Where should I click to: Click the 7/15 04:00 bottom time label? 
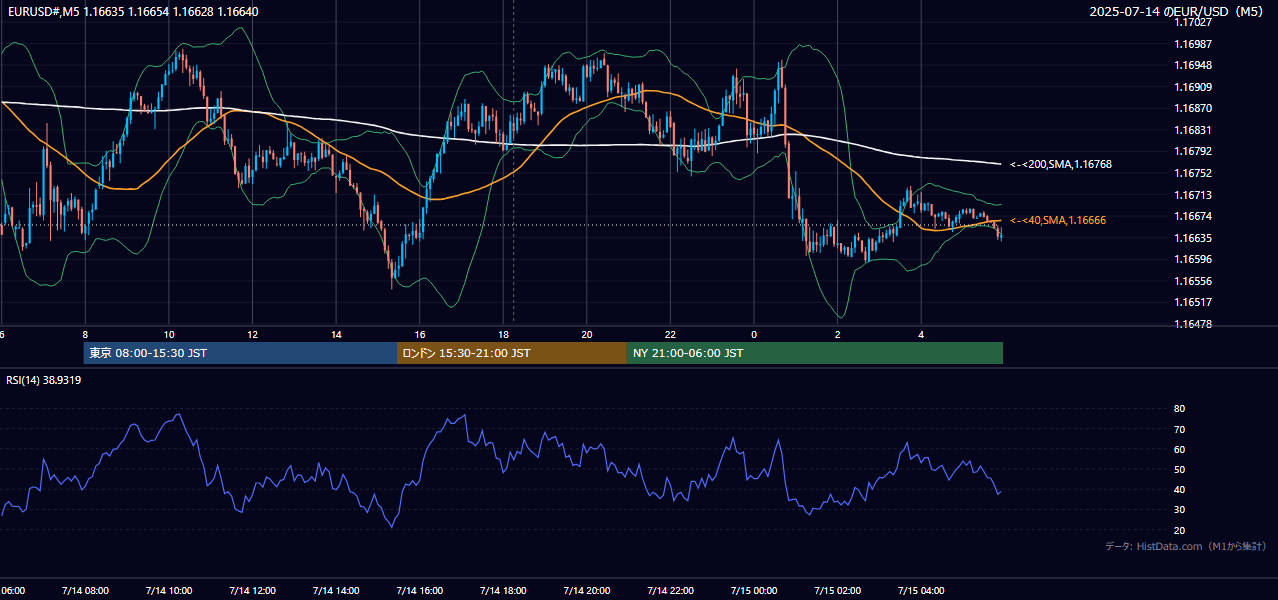(x=921, y=590)
